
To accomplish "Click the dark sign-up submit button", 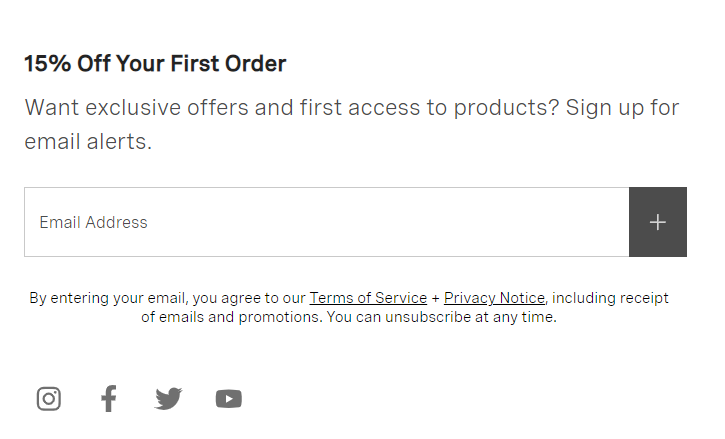I will point(657,222).
